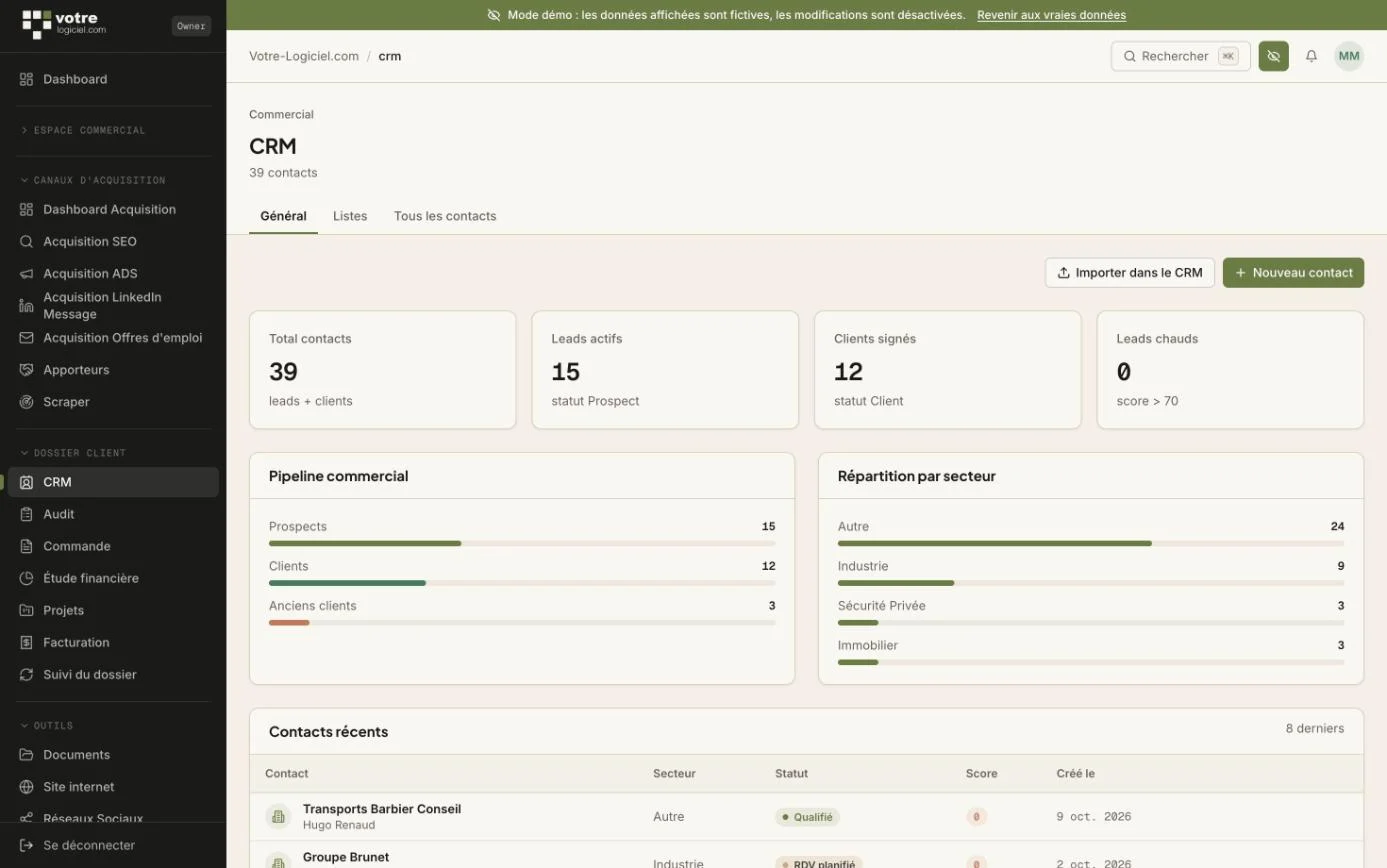The image size is (1387, 868).
Task: Click the Qualifié status badge
Action: coord(807,817)
